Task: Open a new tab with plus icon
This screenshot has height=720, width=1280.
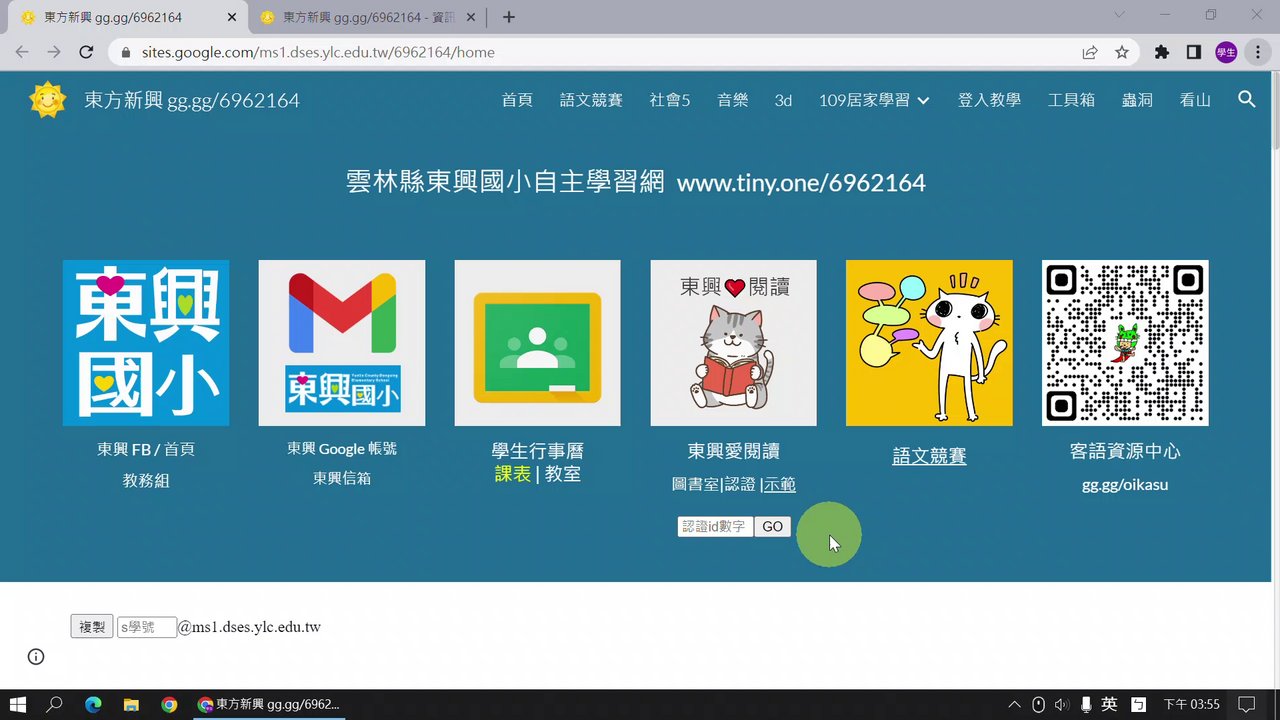Action: pyautogui.click(x=509, y=17)
